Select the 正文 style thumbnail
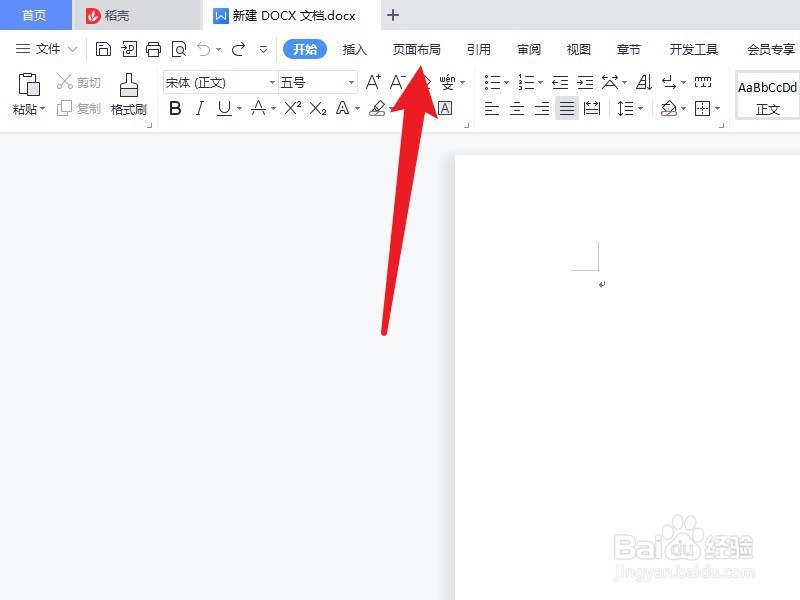 (x=767, y=97)
